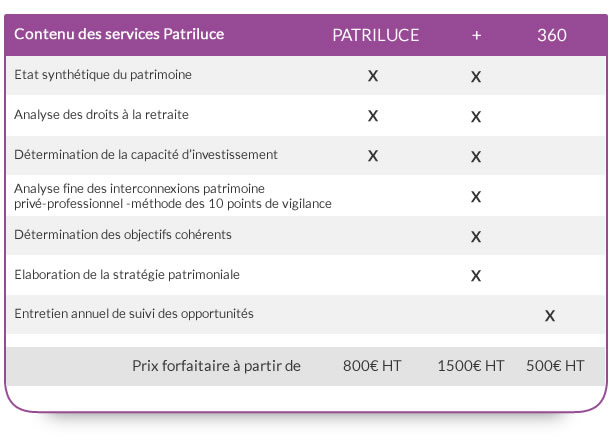
Task: Click the 'Contenu des services Patriluce' title
Action: (x=119, y=34)
